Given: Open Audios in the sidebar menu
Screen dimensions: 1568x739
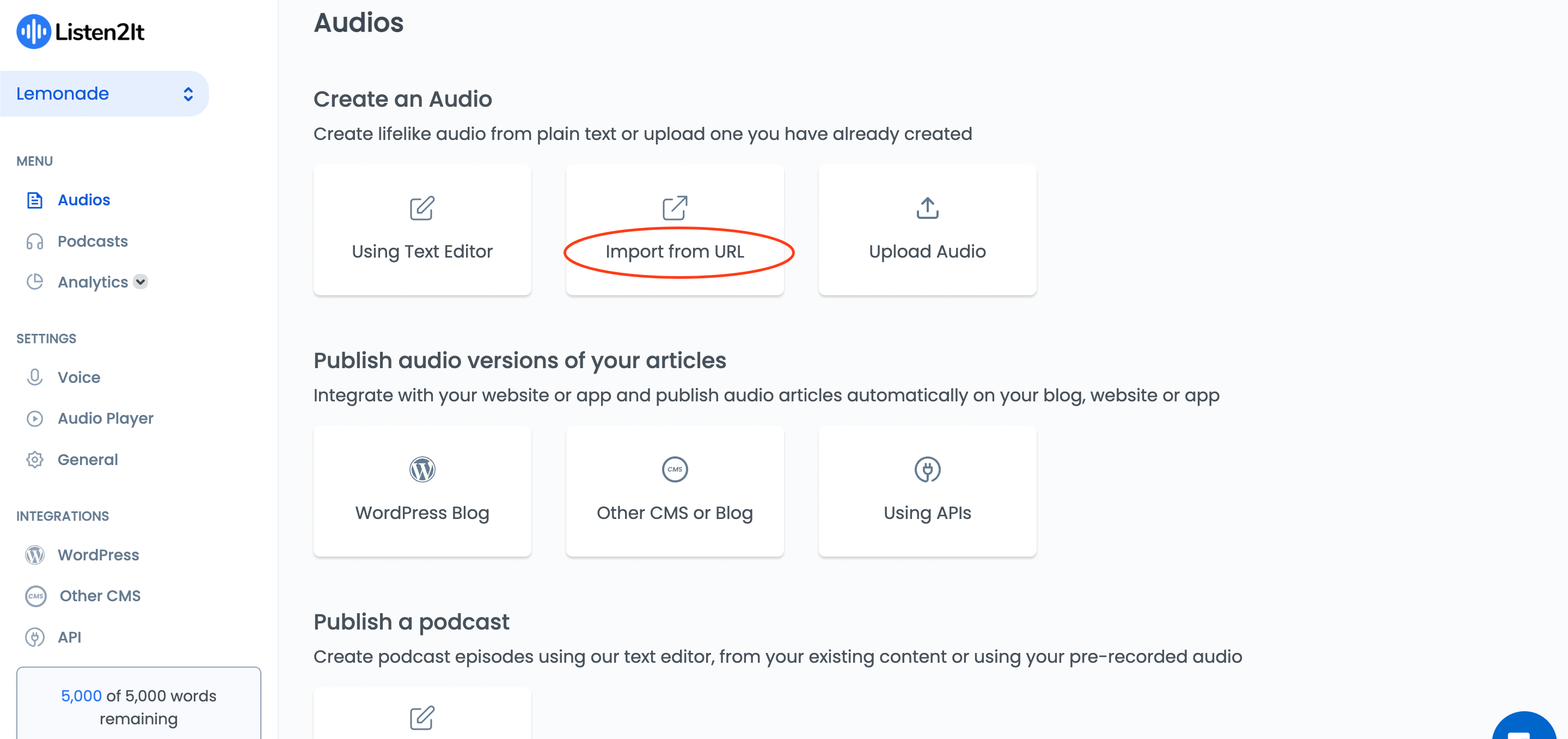Looking at the screenshot, I should coord(83,200).
